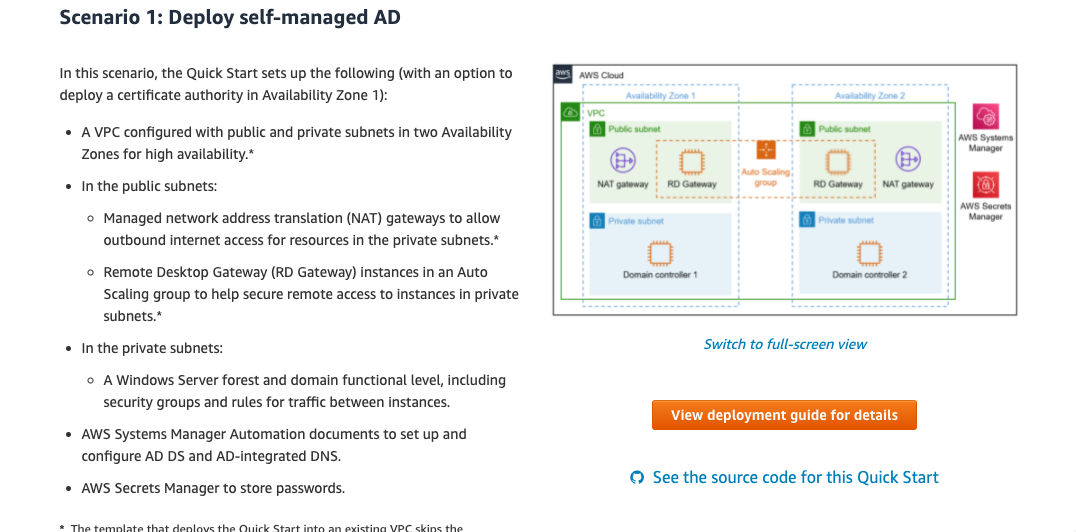Click 'AWS Systems Manager Automation documents' bullet
1076x532 pixels.
(x=274, y=445)
